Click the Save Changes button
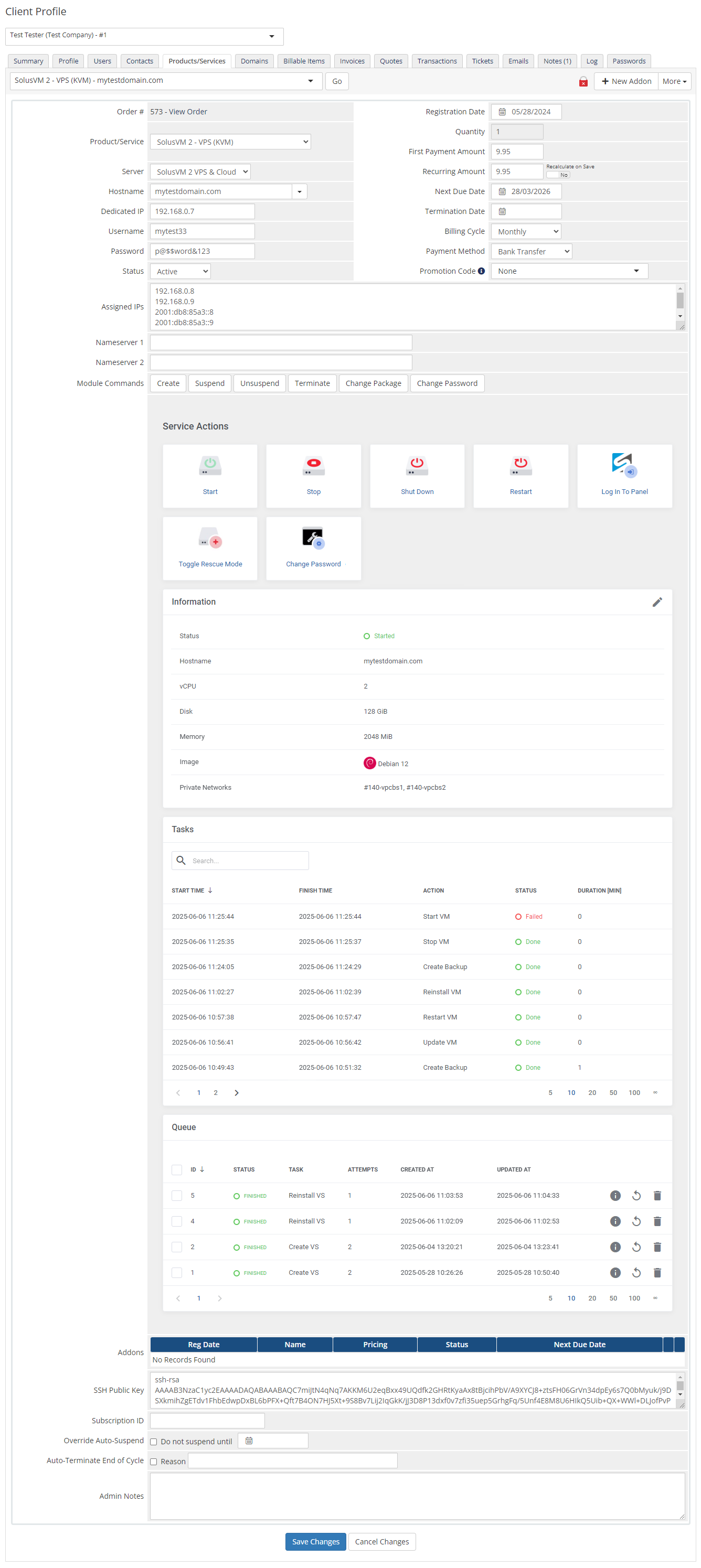The image size is (701, 1568). coord(315,1542)
